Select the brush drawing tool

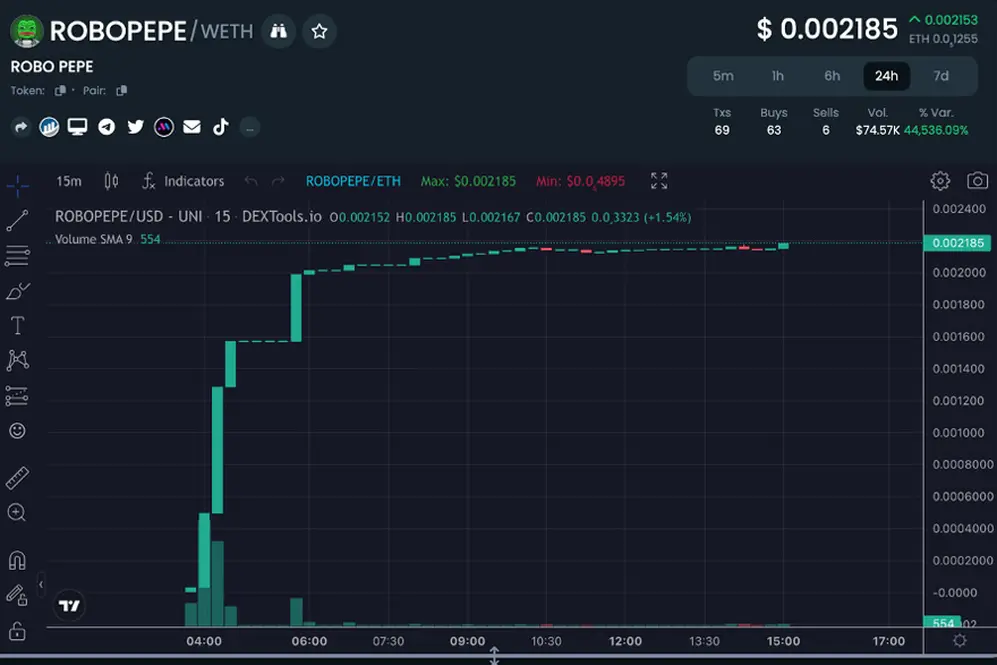click(17, 291)
